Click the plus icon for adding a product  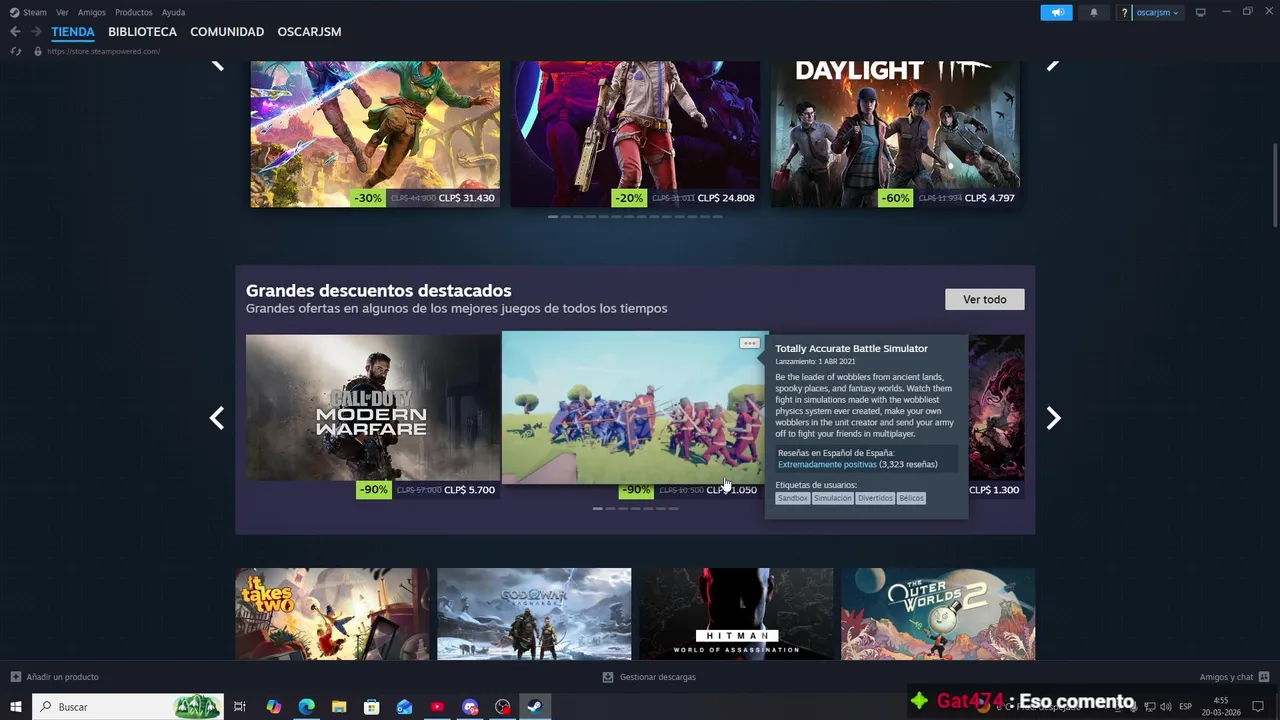[x=15, y=677]
